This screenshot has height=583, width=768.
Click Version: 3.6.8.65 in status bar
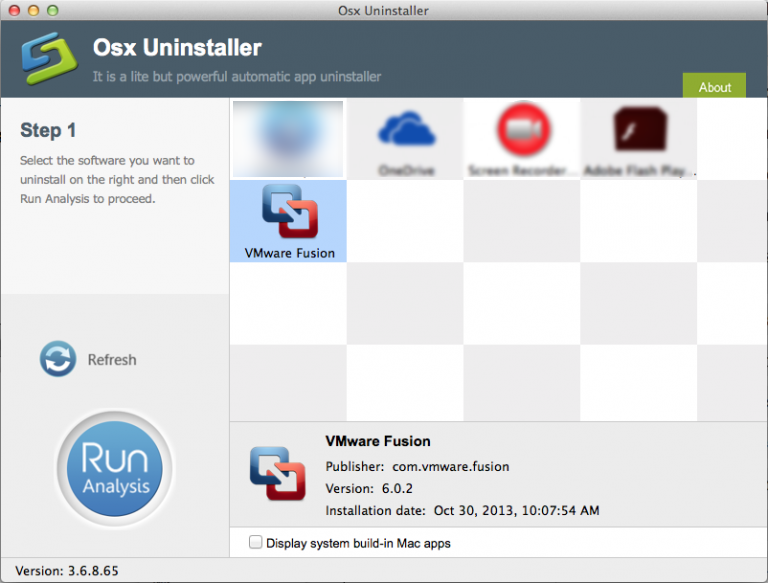coord(67,571)
